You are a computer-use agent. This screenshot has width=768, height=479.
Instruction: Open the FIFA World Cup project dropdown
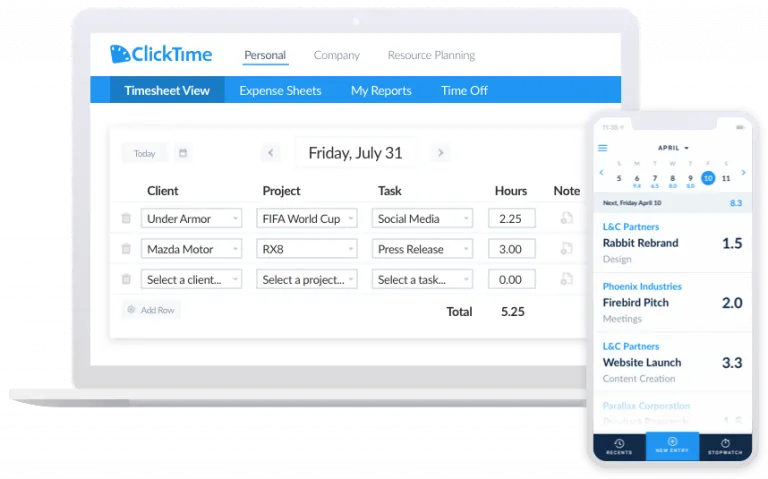(x=307, y=218)
